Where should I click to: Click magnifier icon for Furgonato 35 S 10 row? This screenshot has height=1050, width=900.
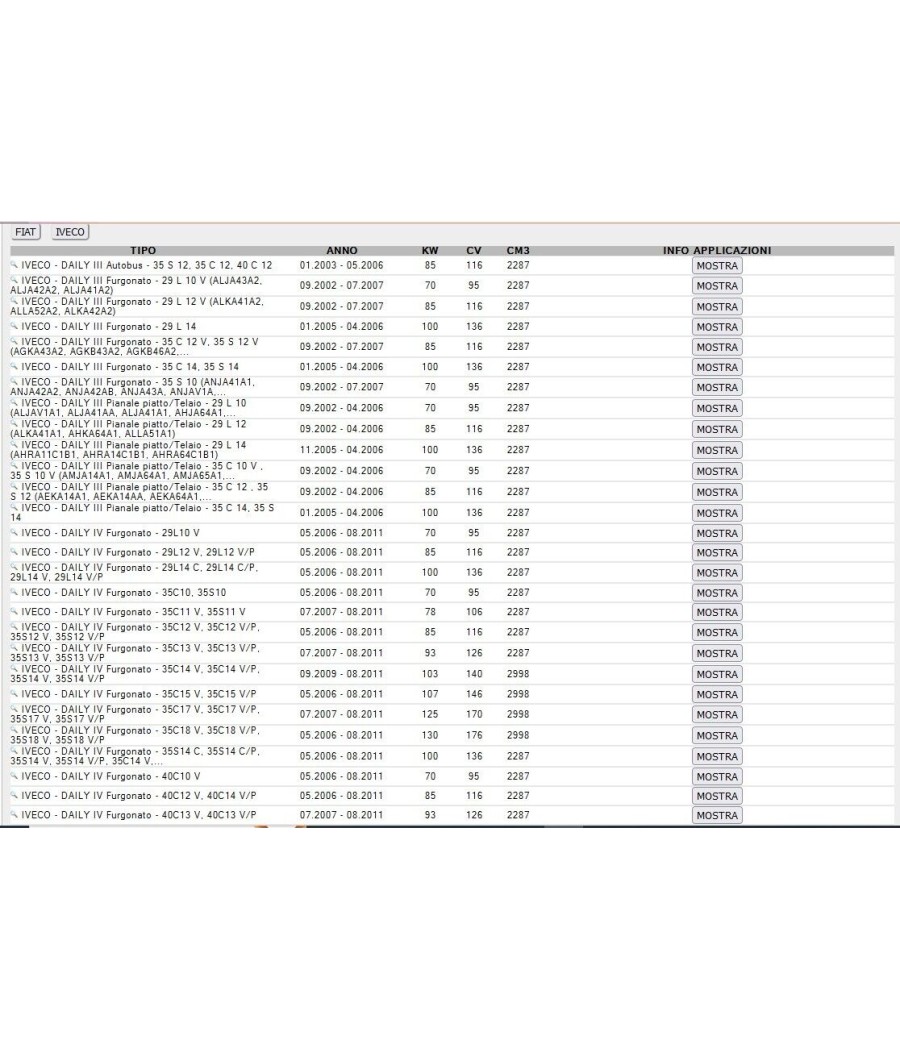click(x=14, y=381)
